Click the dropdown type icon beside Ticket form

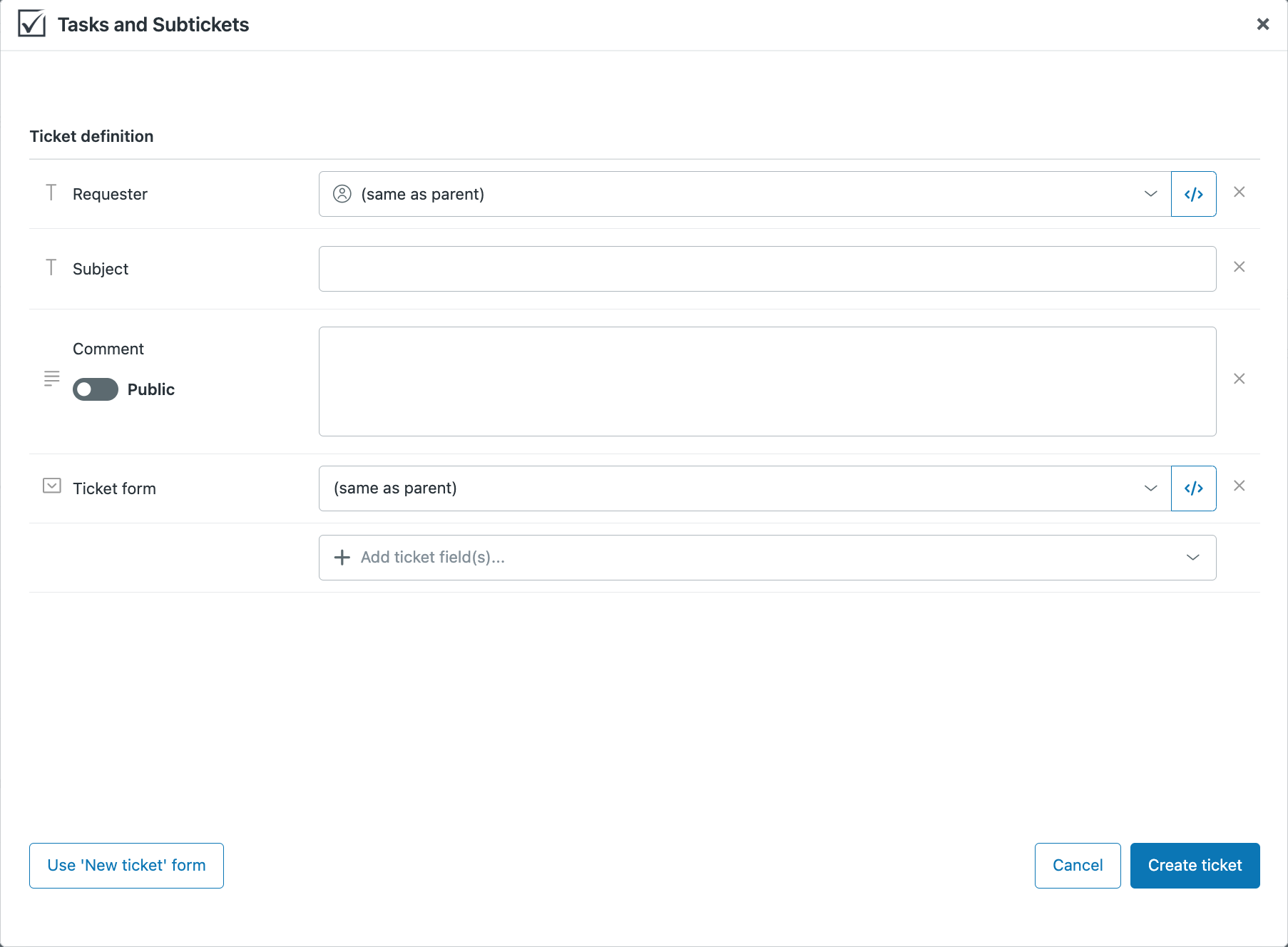[x=52, y=486]
